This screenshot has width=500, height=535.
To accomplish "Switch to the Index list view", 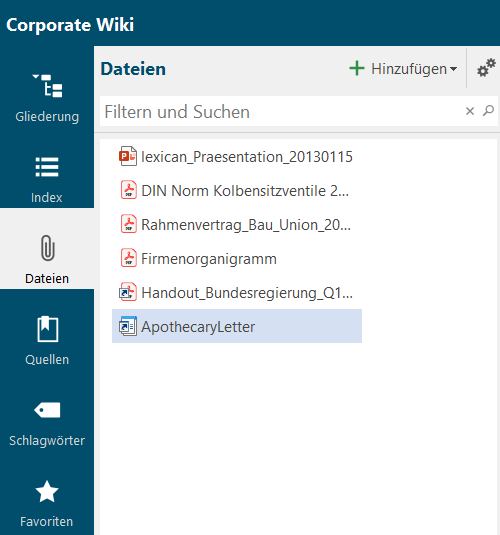I will pos(47,179).
